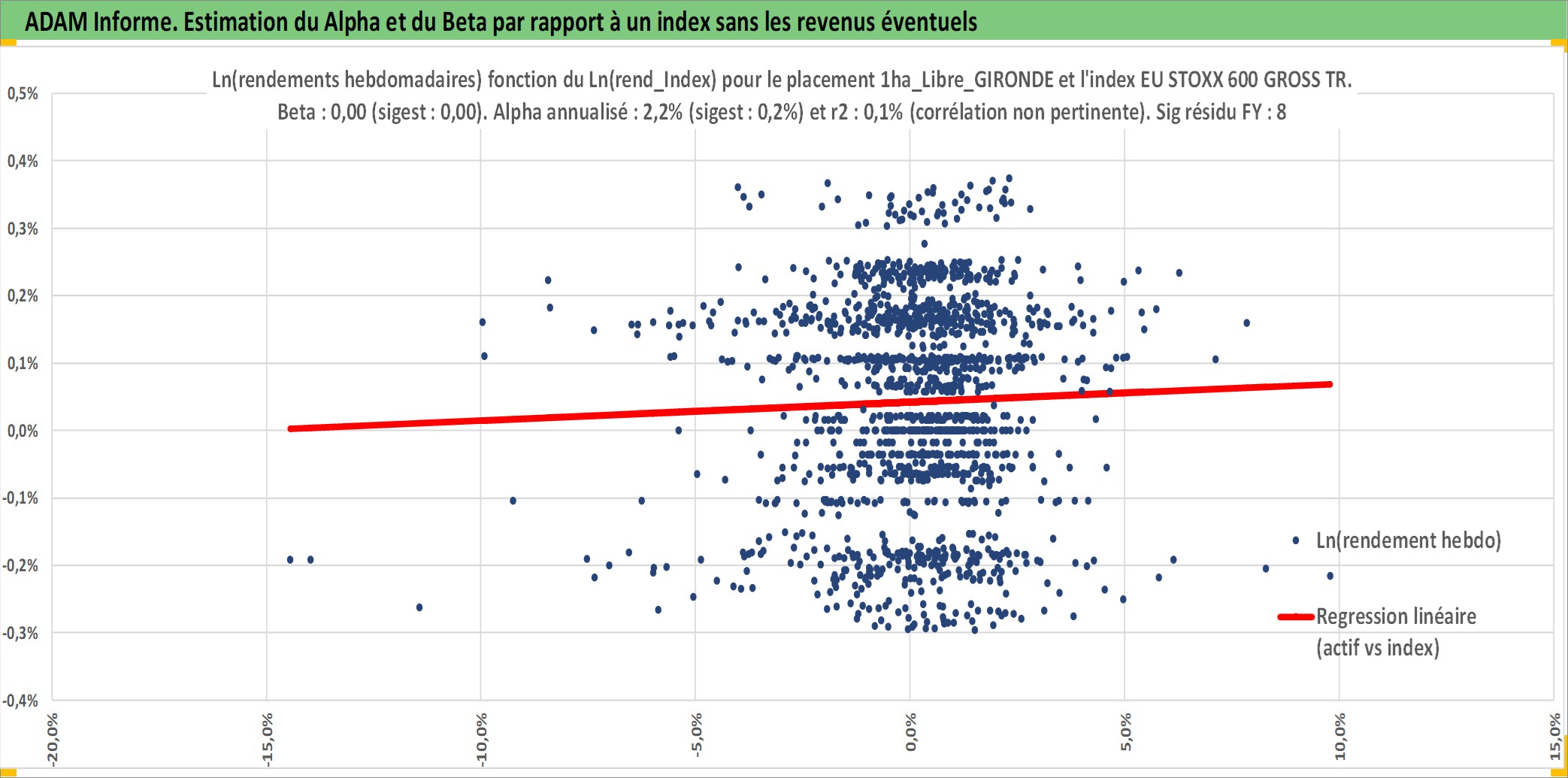Viewport: 1568px width, 778px height.
Task: Select the -0,2% vertical axis label
Action: pos(20,565)
